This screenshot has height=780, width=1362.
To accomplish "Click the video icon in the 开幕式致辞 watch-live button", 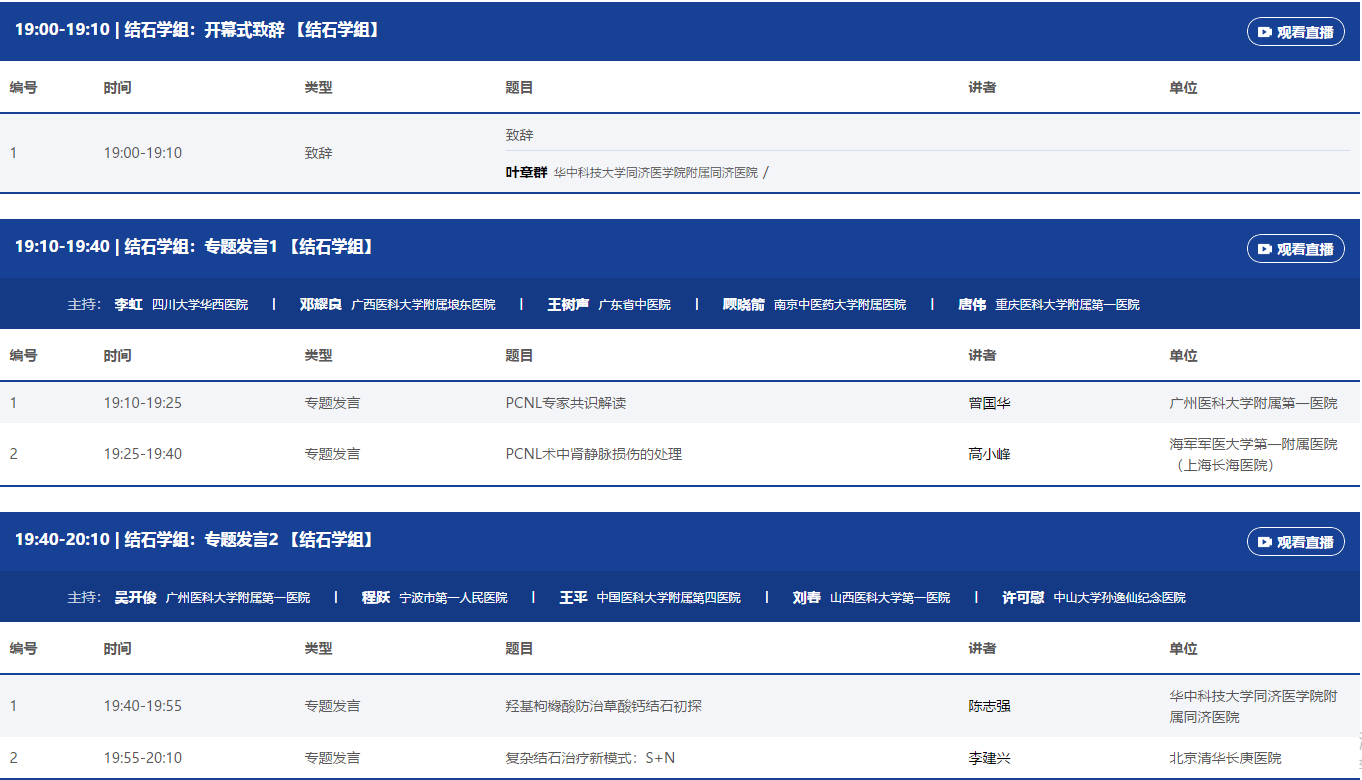I will click(1265, 32).
